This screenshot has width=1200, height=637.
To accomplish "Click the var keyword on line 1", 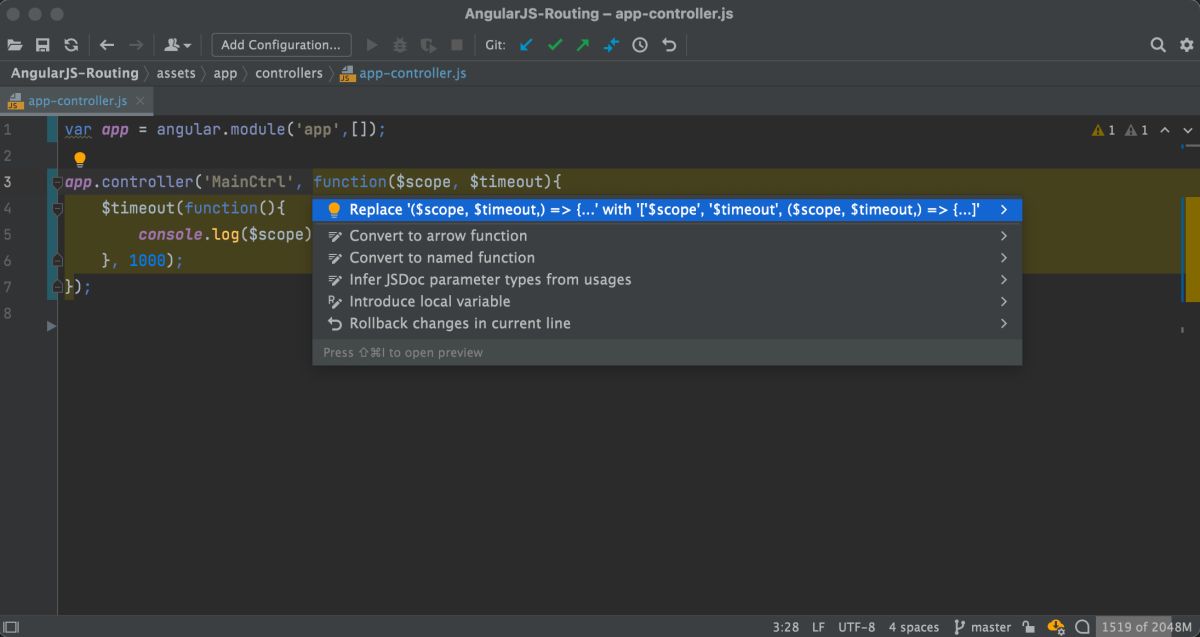I will (x=78, y=130).
